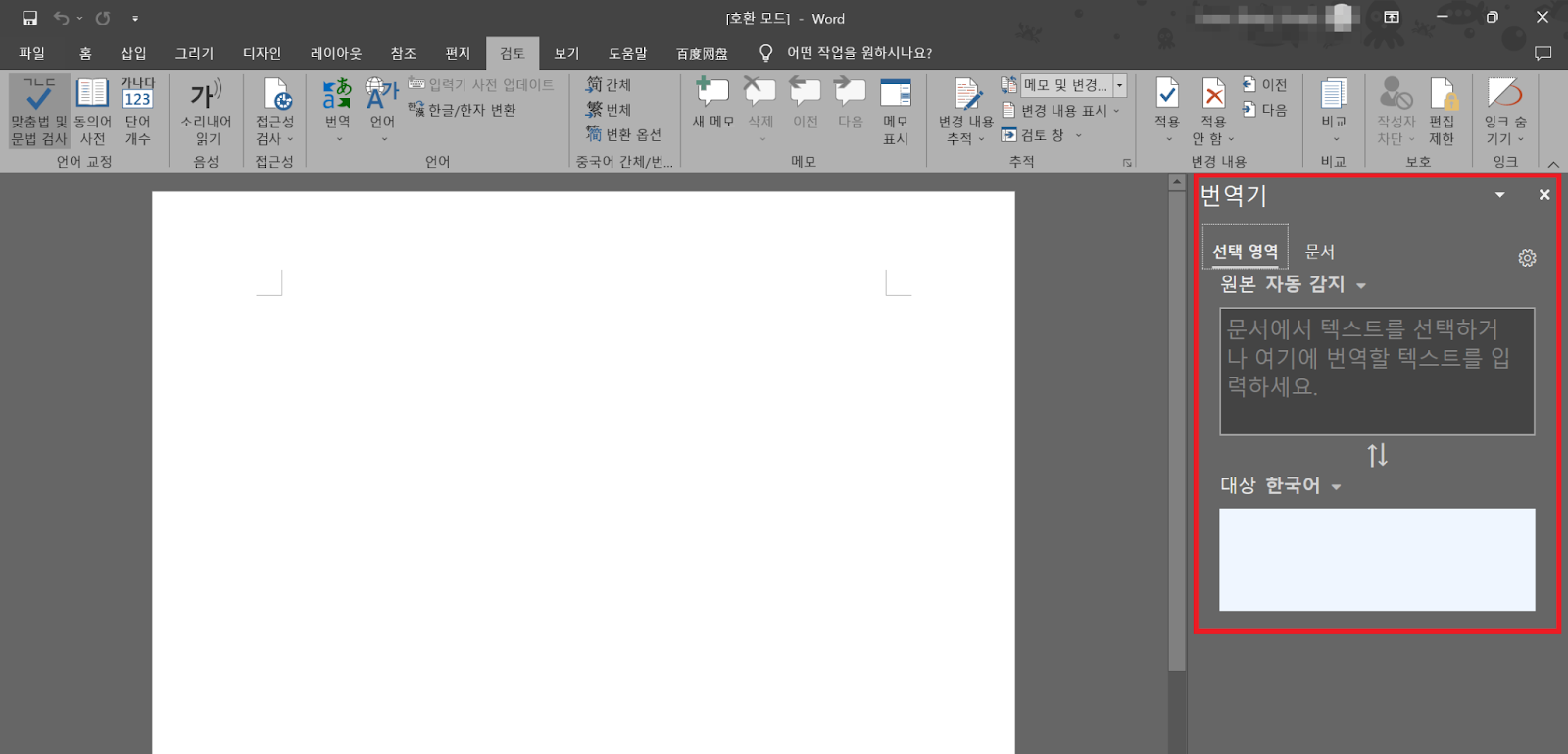Switch to the References (참조) tab
The height and width of the screenshot is (754, 1568).
pyautogui.click(x=403, y=53)
